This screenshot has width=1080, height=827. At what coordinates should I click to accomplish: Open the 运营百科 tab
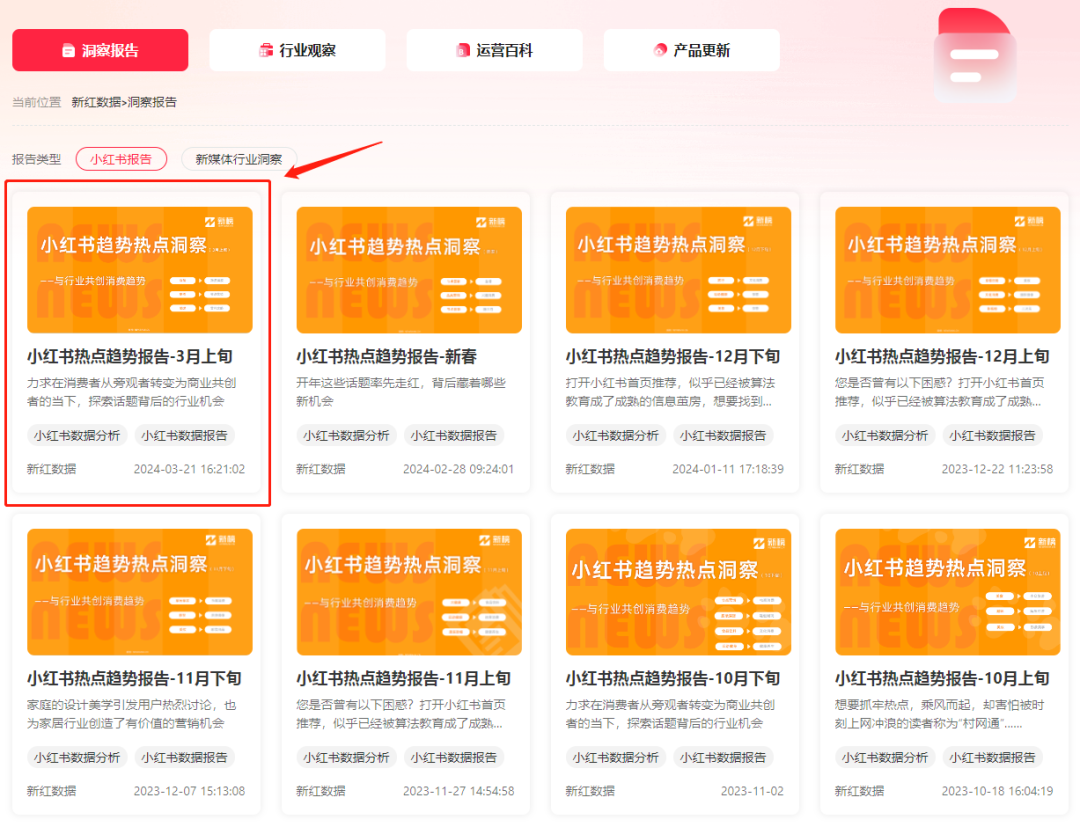495,50
